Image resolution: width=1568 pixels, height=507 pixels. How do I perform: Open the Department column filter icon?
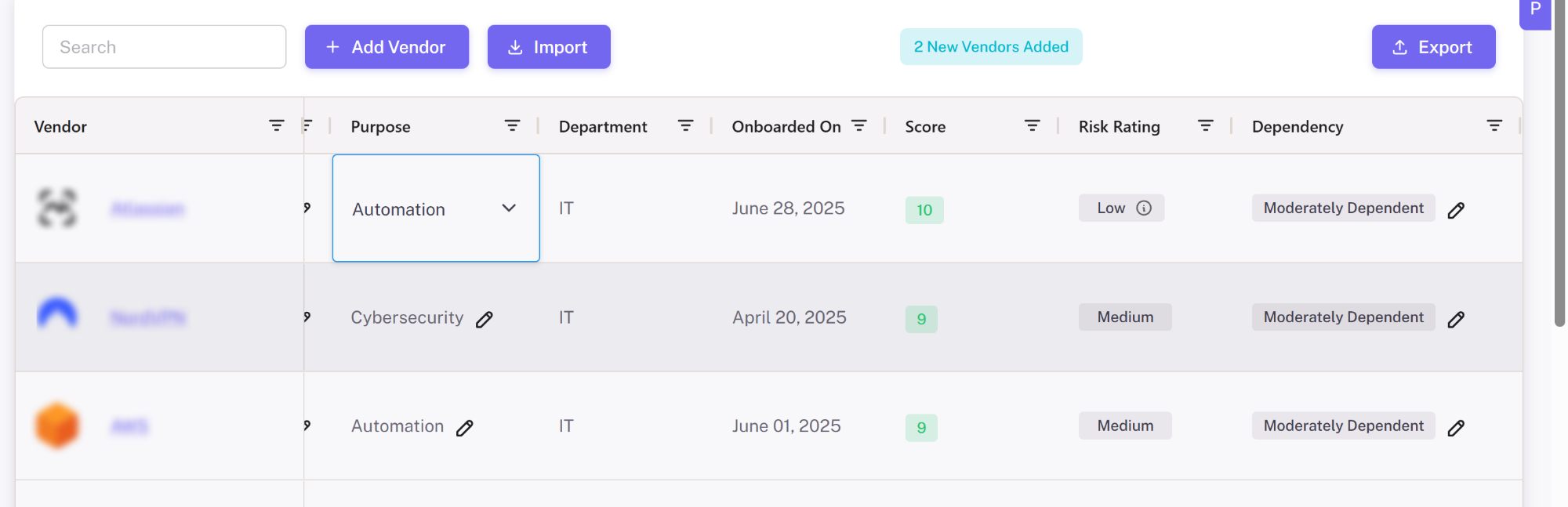coord(685,125)
